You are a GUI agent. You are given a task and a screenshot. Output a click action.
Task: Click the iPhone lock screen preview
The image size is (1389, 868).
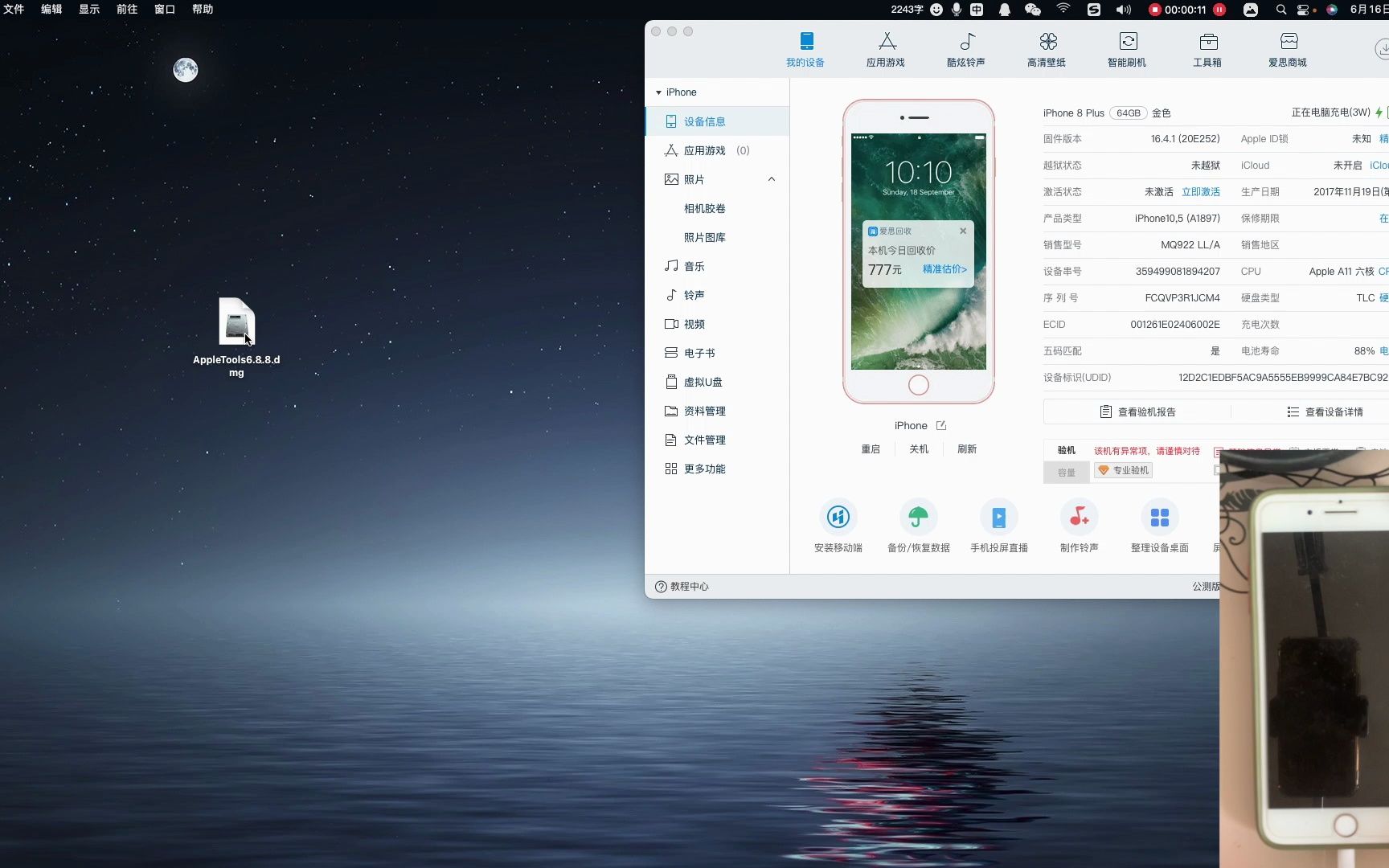coord(919,252)
